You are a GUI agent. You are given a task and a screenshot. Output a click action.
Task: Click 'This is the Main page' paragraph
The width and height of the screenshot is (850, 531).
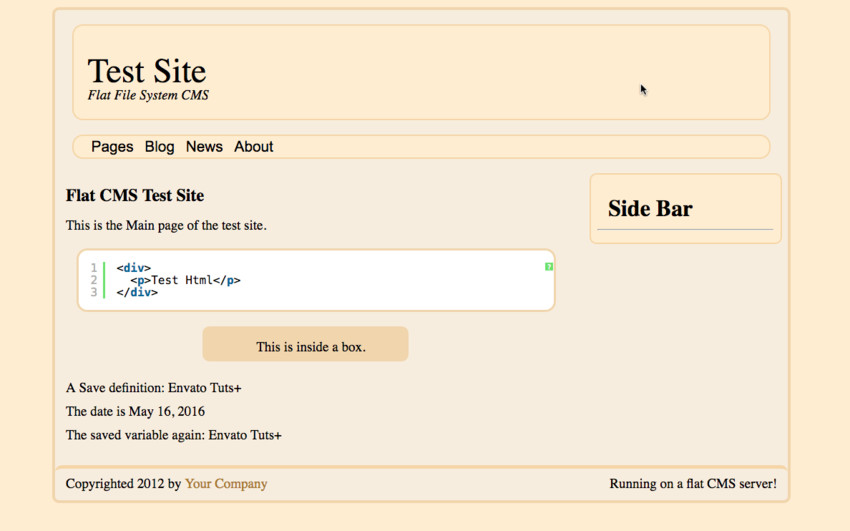coord(166,225)
